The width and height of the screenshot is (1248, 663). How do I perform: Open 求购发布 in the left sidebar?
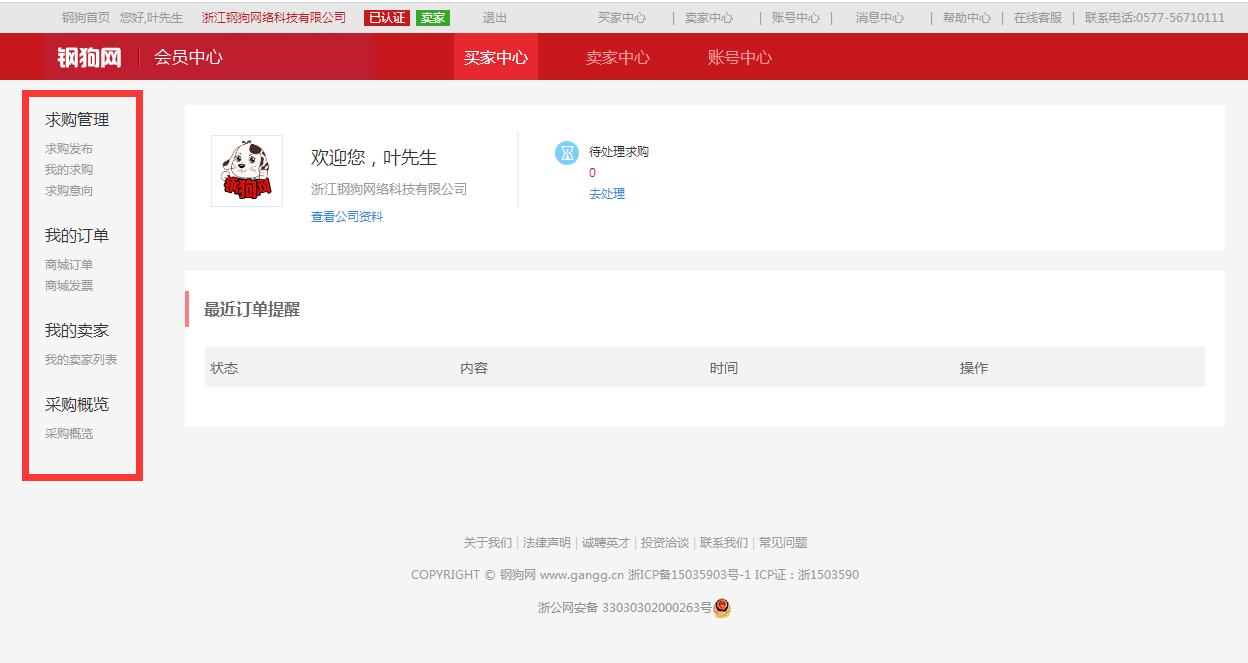pyautogui.click(x=66, y=147)
